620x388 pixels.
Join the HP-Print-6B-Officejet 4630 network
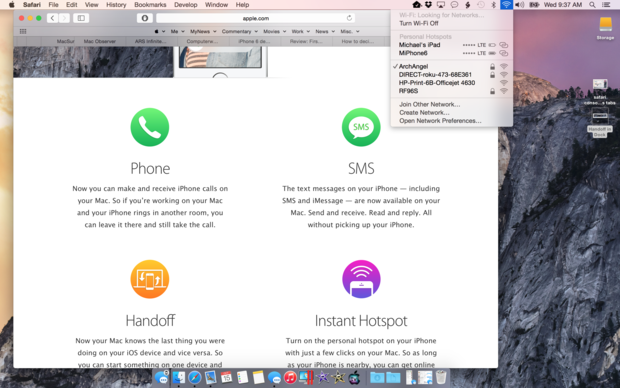pyautogui.click(x=452, y=83)
